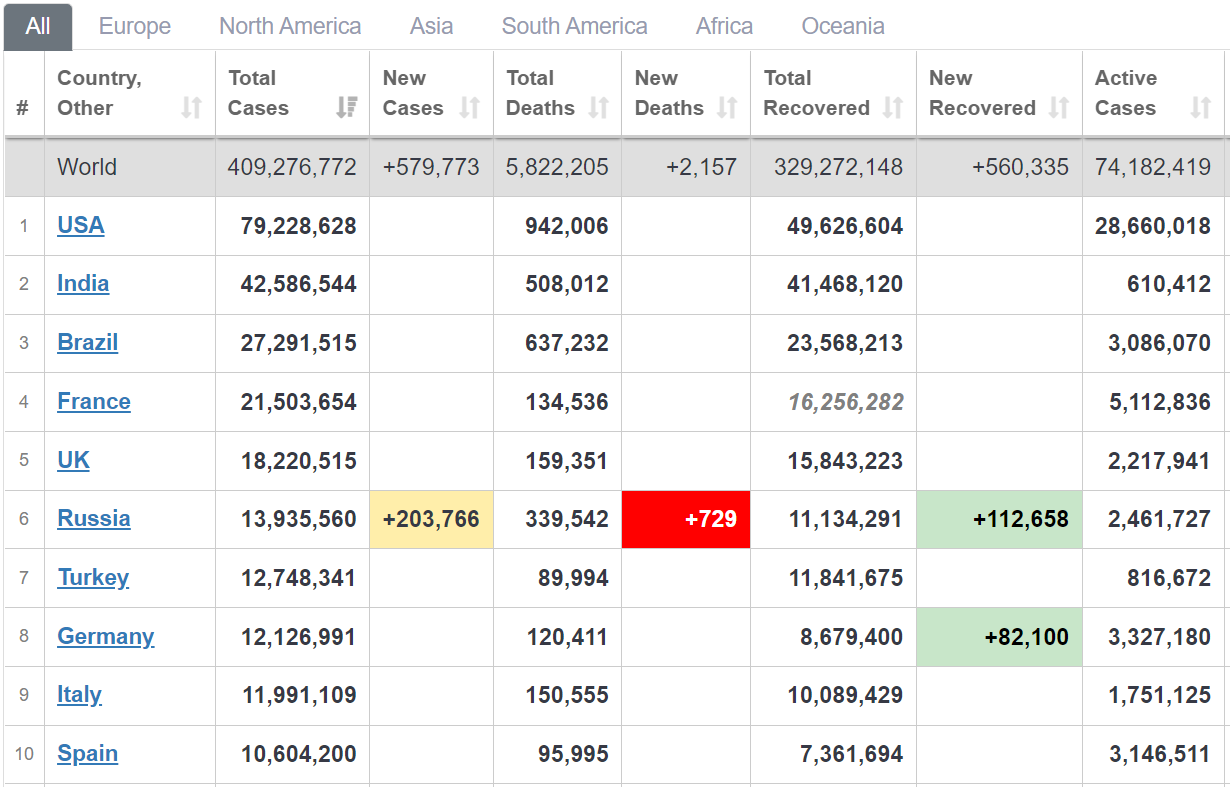This screenshot has width=1230, height=787.
Task: Click the Total Recovered header label
Action: click(816, 93)
